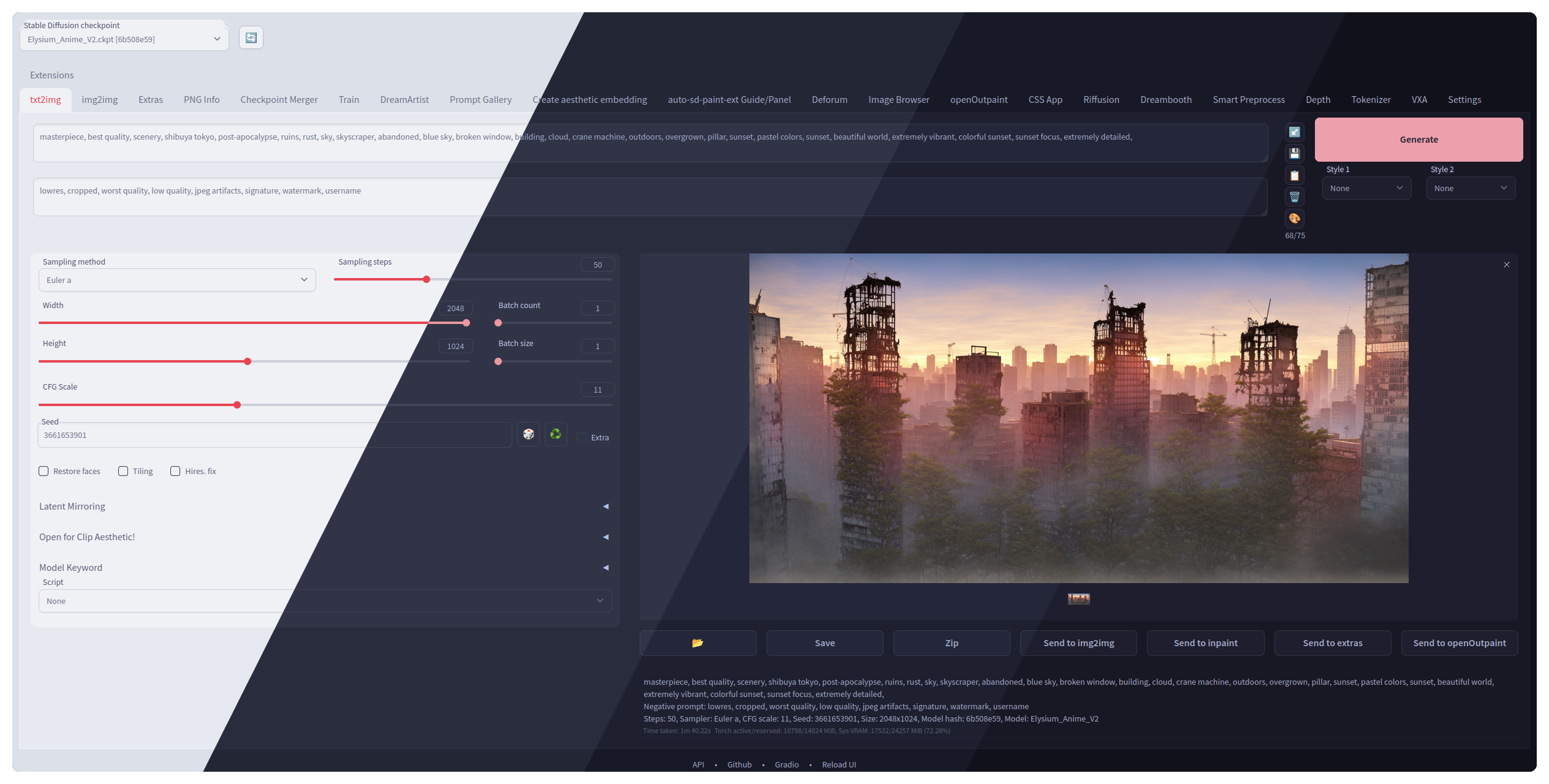Switch to the Extras tab

pos(150,99)
